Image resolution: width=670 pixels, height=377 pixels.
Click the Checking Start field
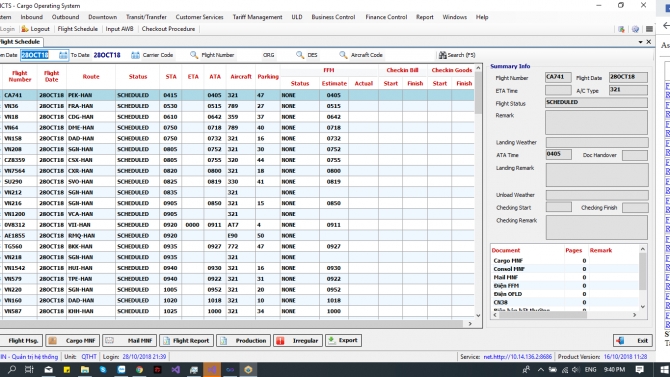coord(558,207)
